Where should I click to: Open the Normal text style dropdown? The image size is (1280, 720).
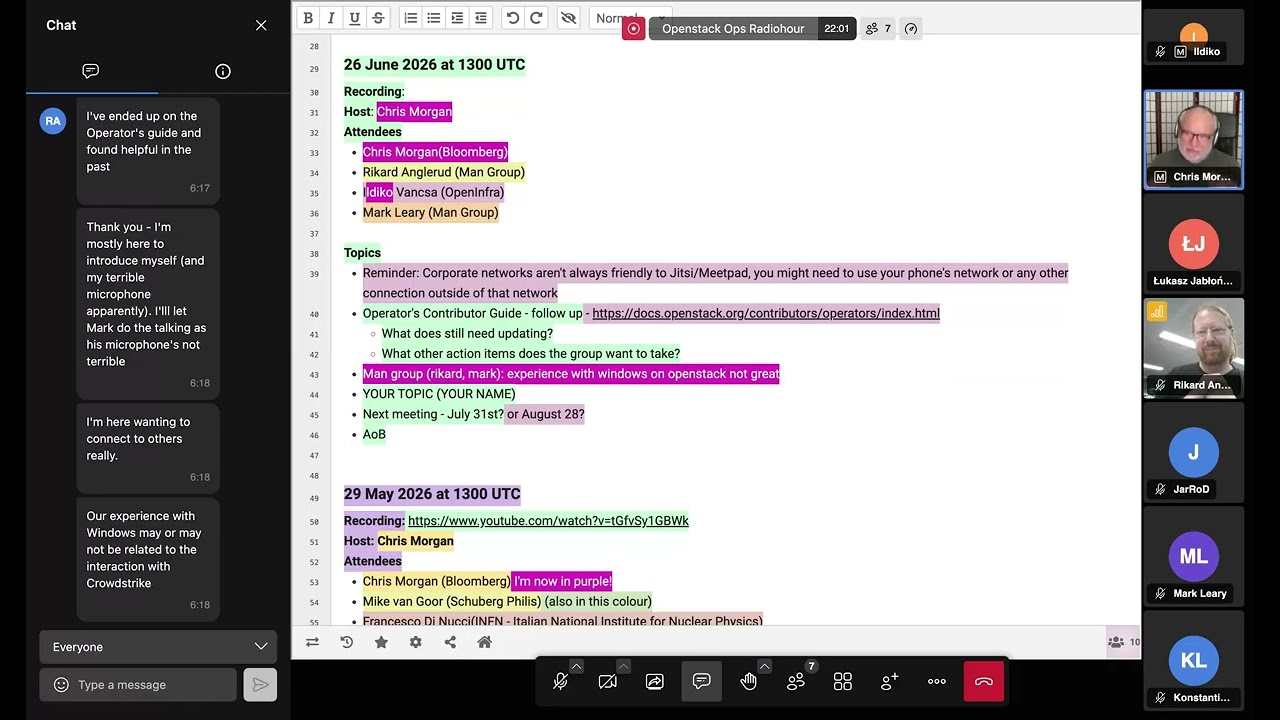(x=630, y=18)
